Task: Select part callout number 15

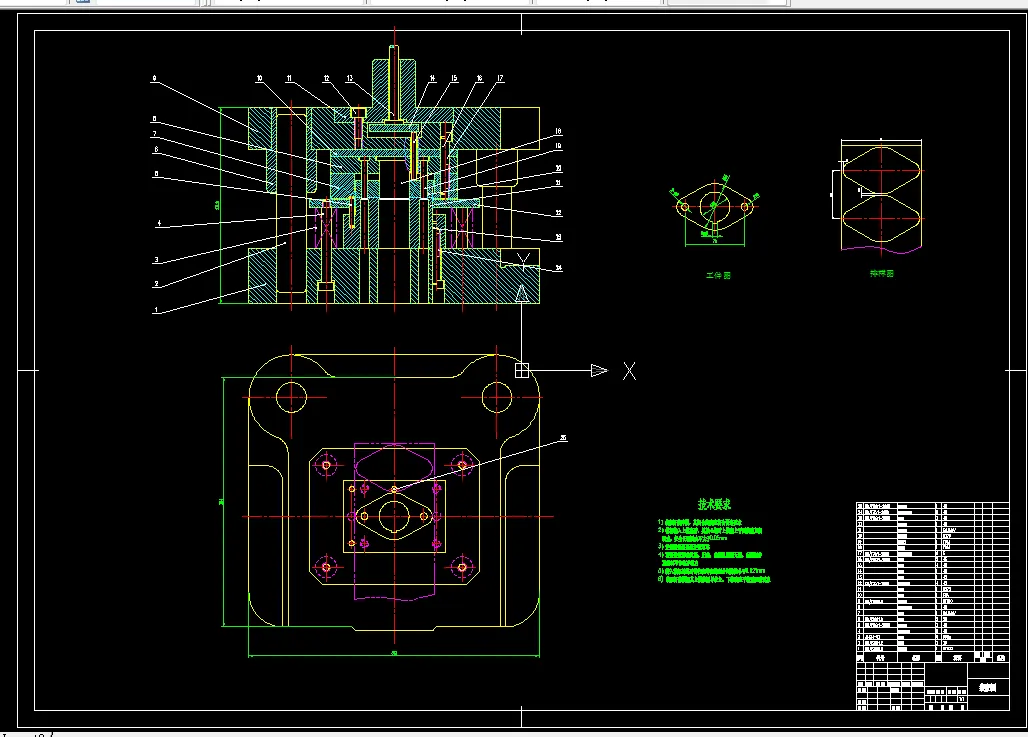Action: [454, 78]
